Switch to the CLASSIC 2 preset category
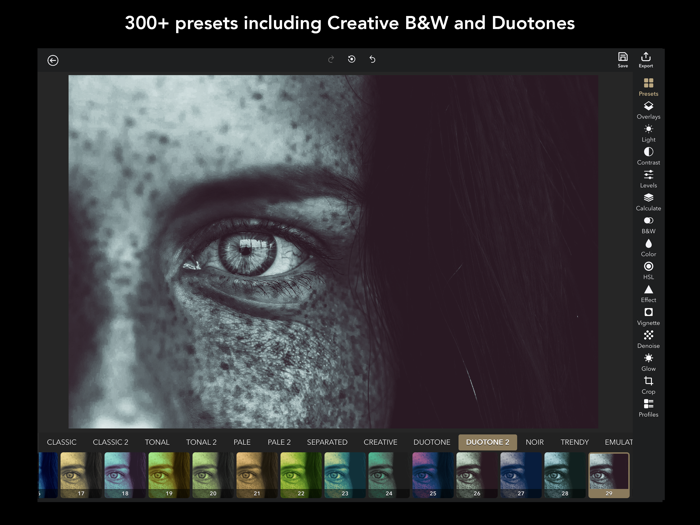 [x=110, y=442]
